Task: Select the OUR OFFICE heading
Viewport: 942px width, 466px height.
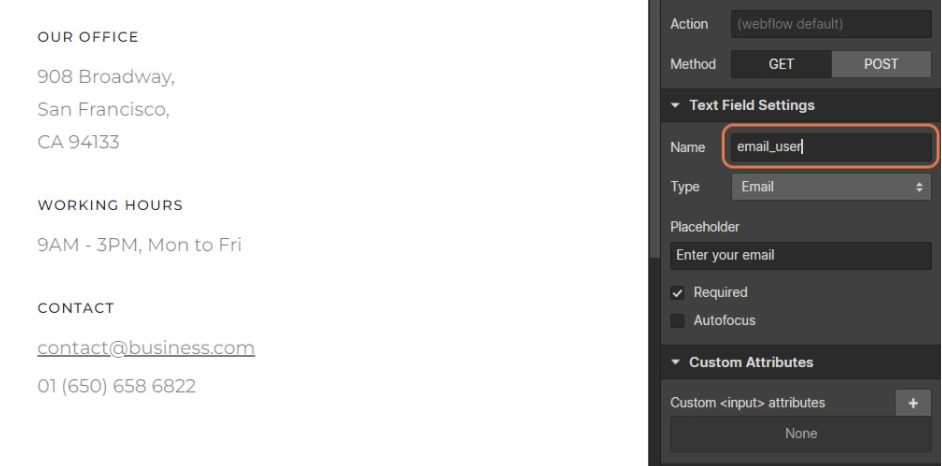Action: coord(88,38)
